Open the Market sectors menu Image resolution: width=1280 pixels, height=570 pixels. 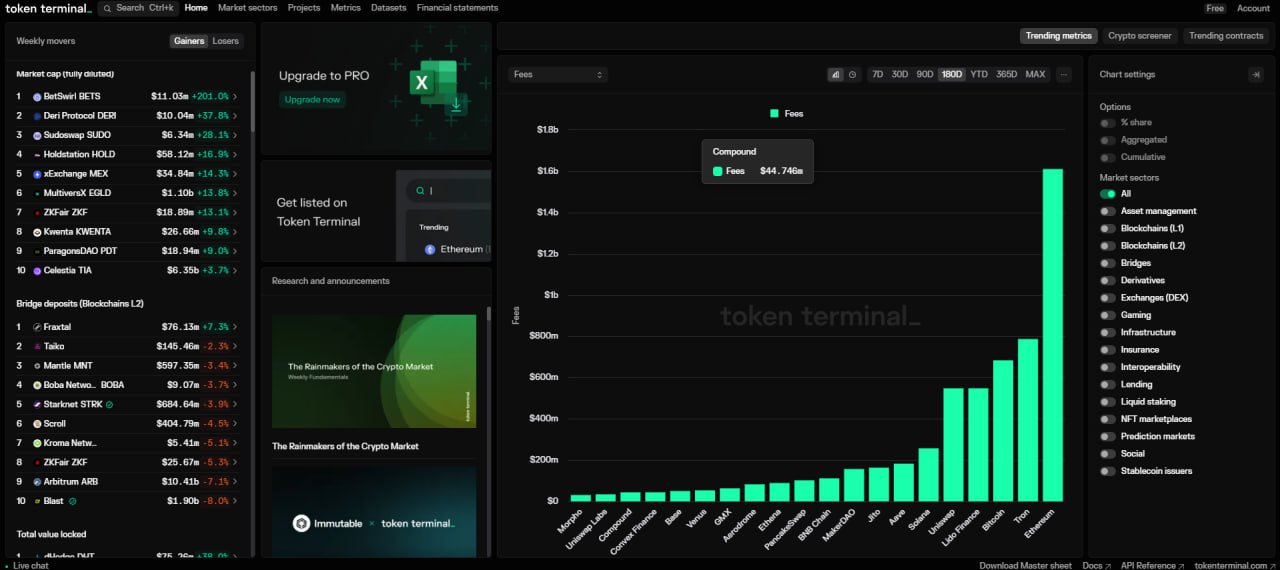(x=248, y=8)
